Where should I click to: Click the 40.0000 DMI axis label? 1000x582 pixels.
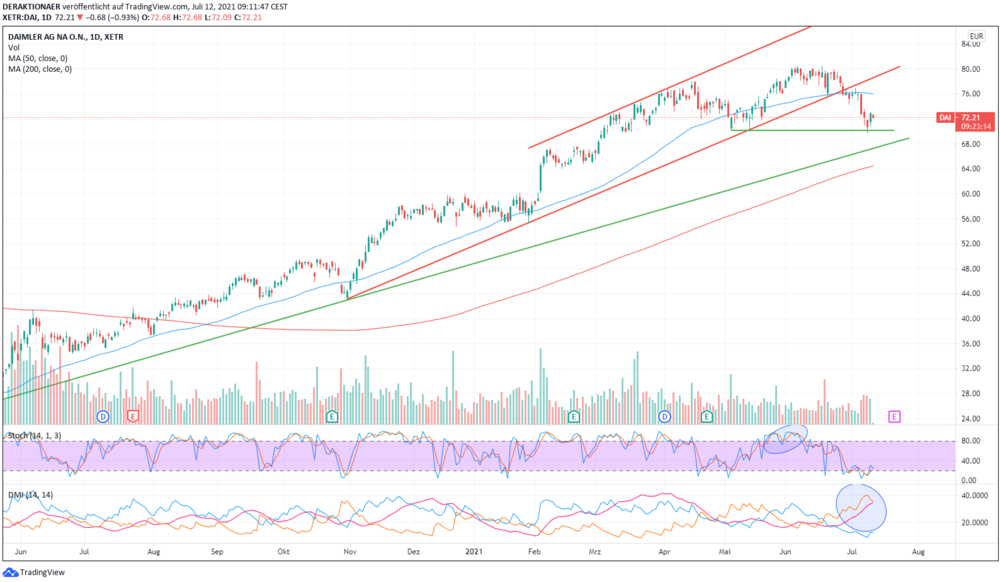[x=974, y=495]
